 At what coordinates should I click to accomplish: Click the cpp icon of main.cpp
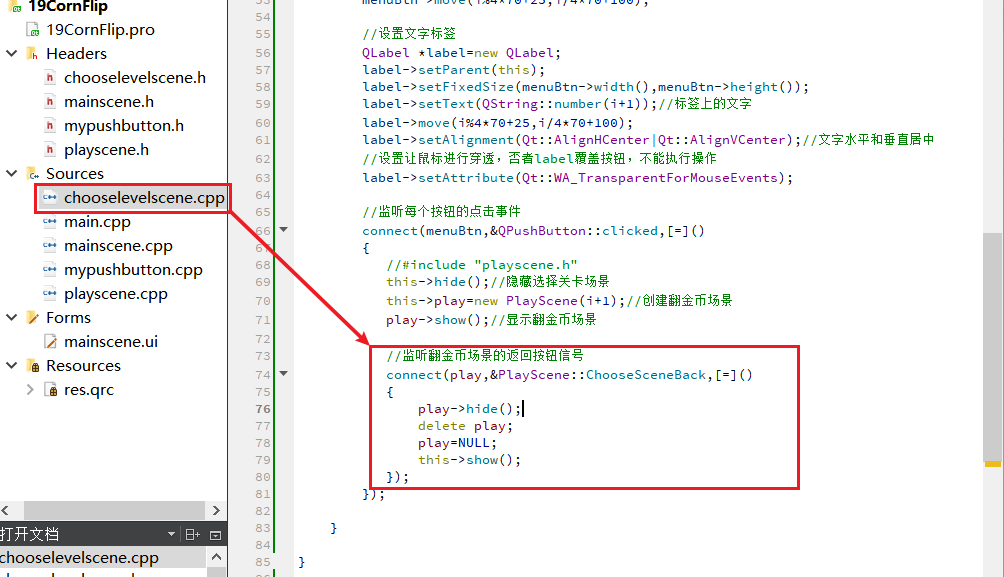tap(50, 222)
